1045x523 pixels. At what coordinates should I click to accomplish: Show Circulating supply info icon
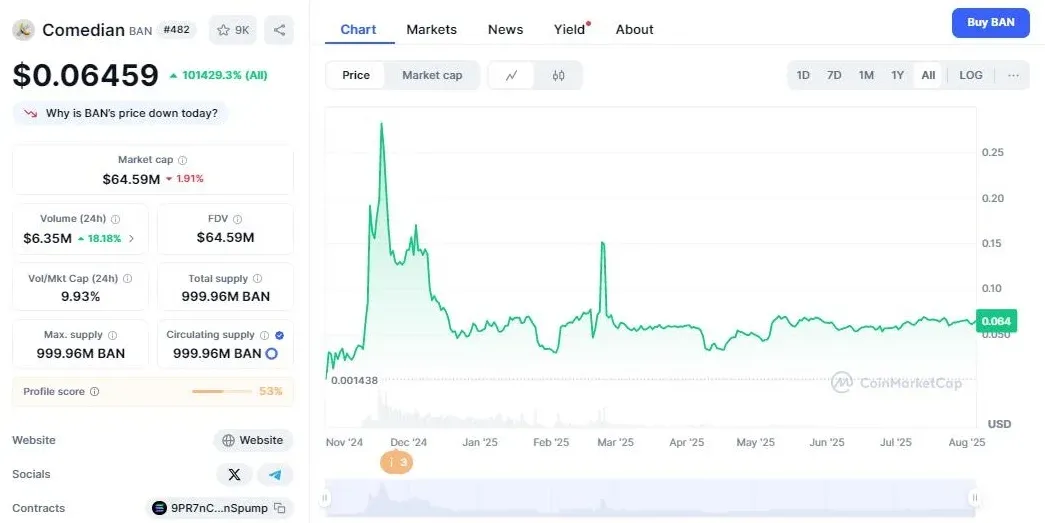point(265,335)
